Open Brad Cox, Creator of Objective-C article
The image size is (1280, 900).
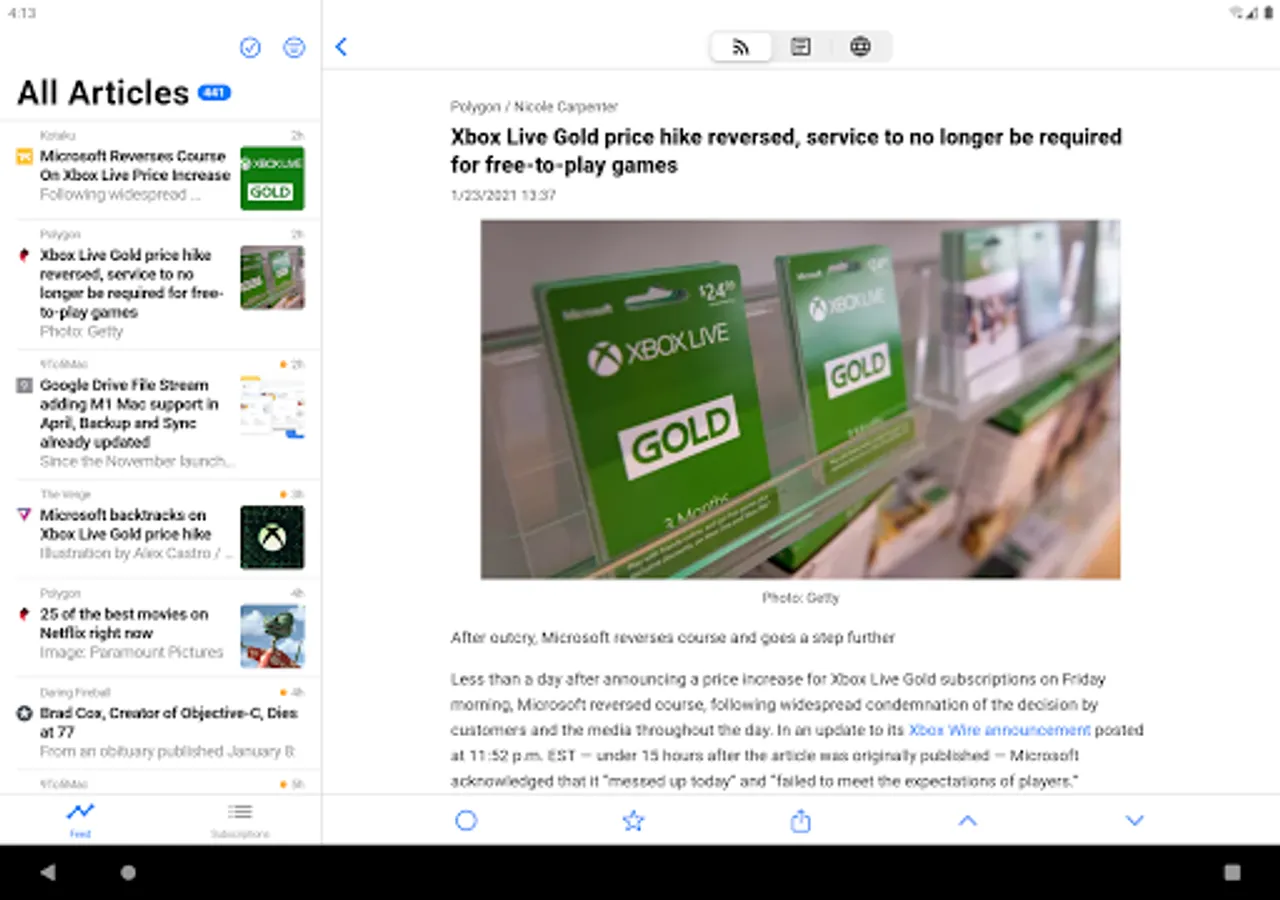click(160, 723)
